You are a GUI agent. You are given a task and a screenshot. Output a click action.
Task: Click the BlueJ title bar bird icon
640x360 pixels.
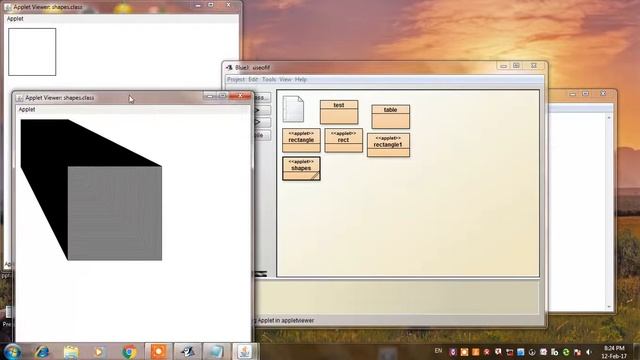point(230,67)
